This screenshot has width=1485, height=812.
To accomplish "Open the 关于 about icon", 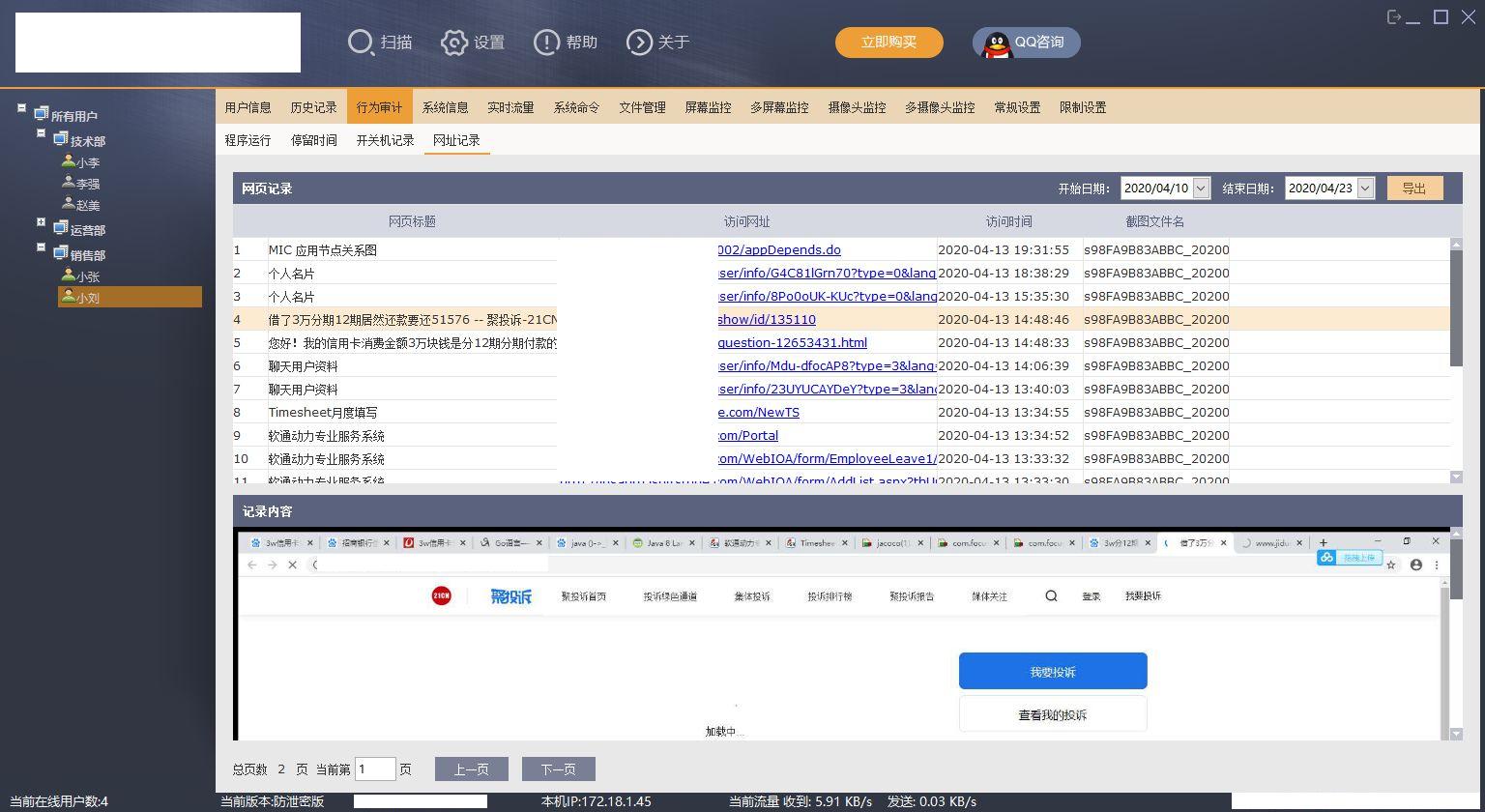I will (x=639, y=43).
